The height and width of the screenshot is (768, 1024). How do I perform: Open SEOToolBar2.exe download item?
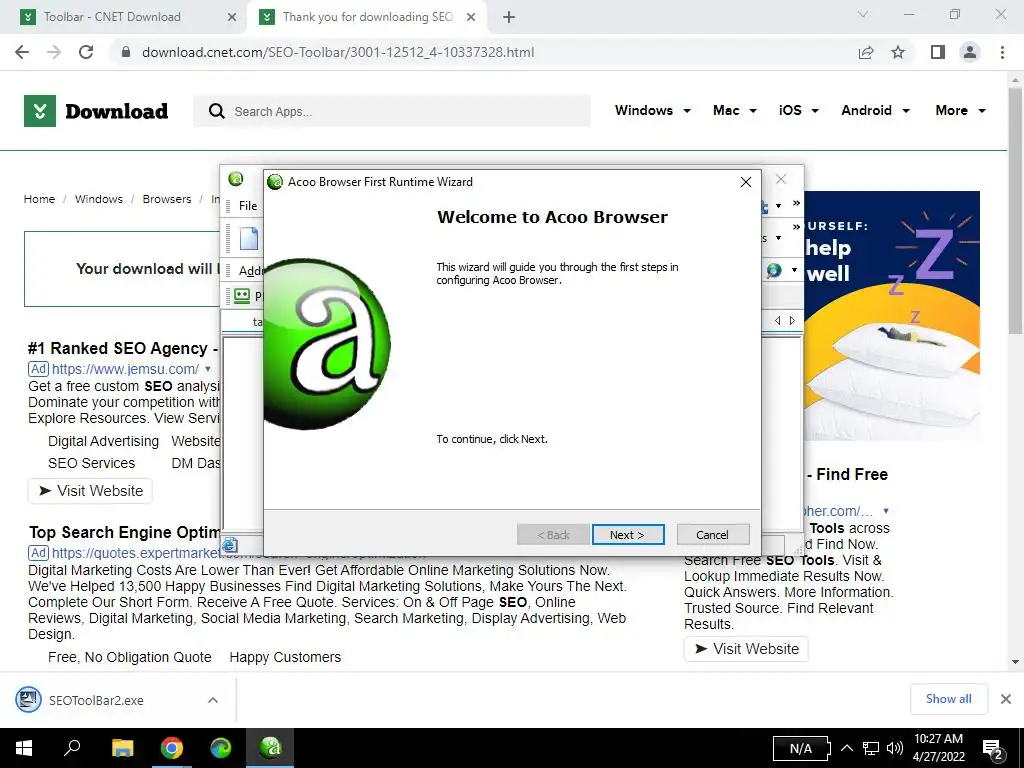pos(98,700)
